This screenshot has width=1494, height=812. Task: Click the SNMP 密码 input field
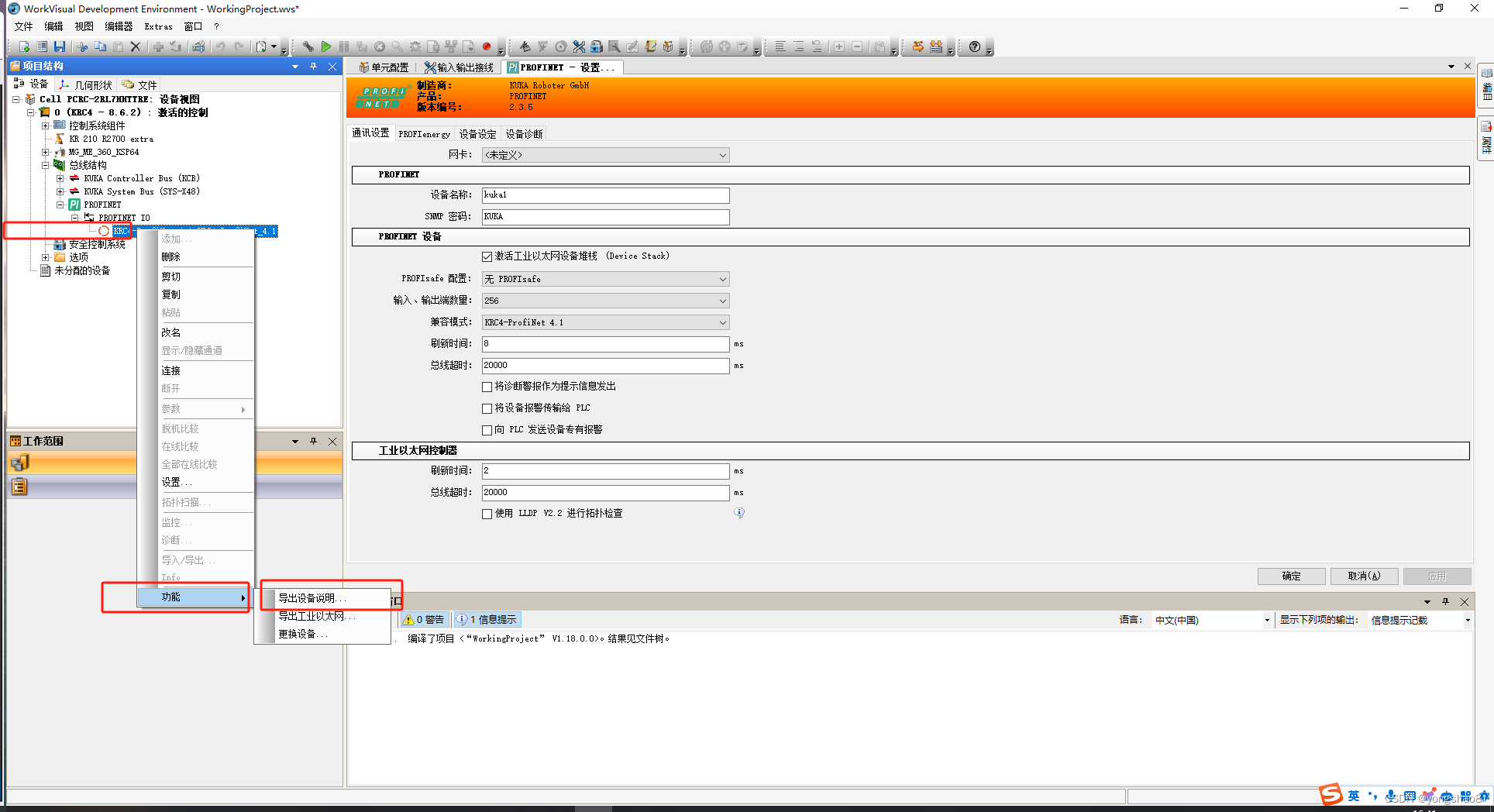605,217
